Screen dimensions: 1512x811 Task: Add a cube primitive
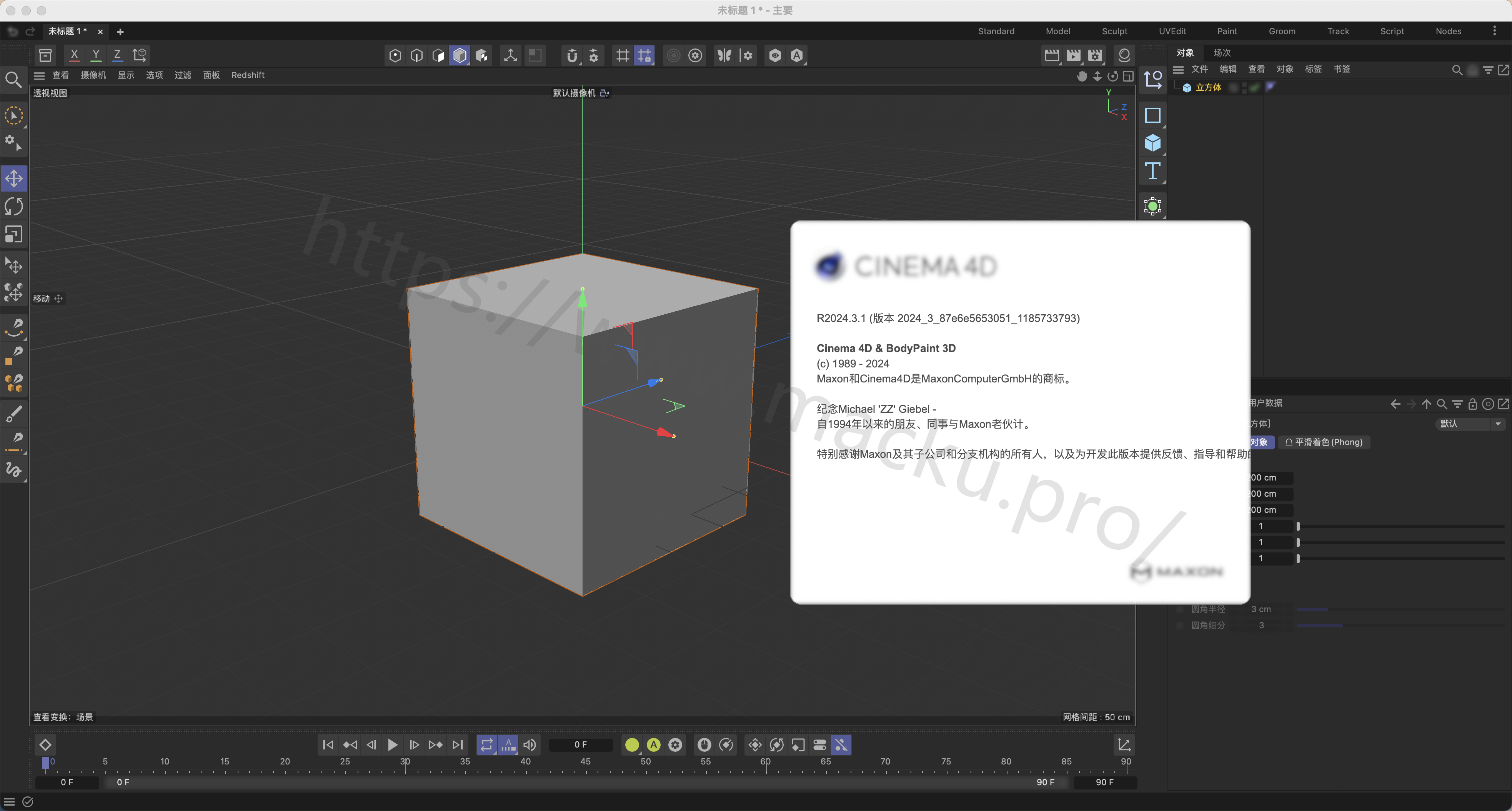1153,143
